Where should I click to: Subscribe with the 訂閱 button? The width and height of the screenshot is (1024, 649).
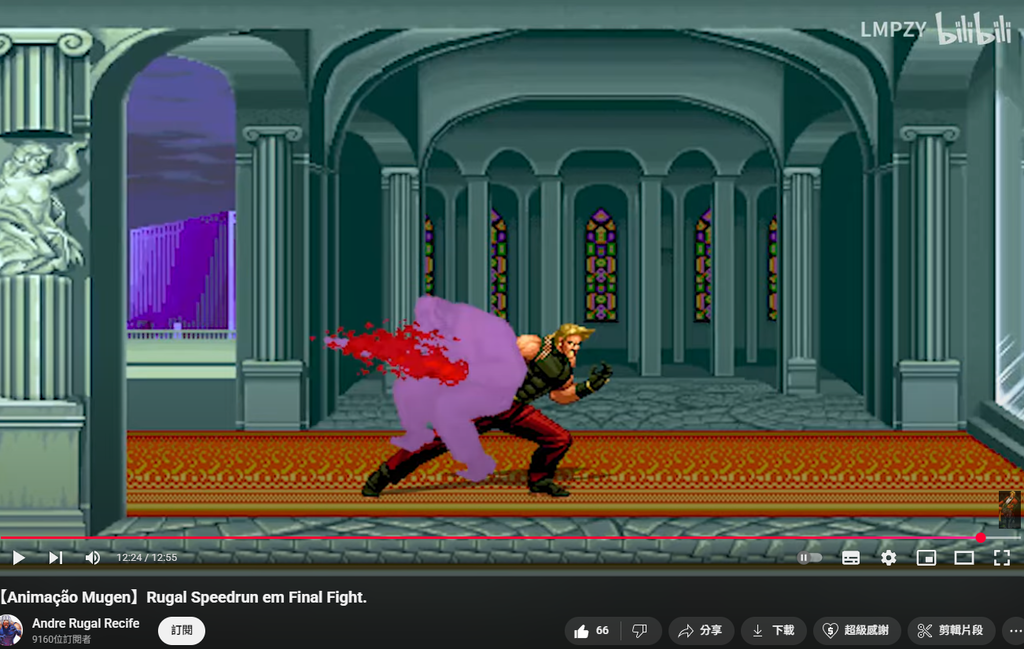click(x=182, y=631)
